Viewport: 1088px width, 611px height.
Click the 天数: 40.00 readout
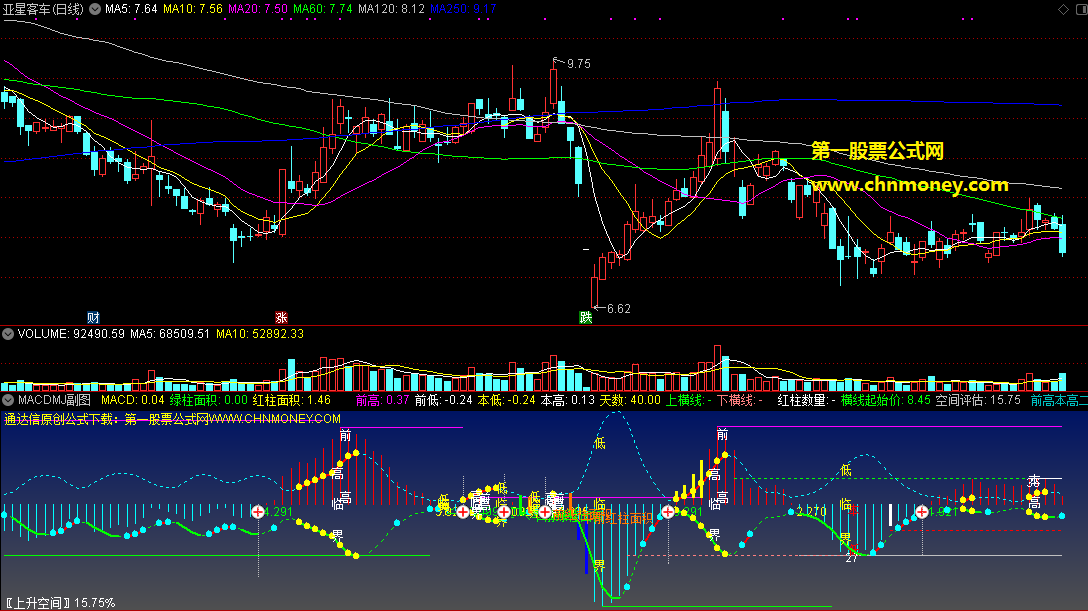click(x=630, y=400)
